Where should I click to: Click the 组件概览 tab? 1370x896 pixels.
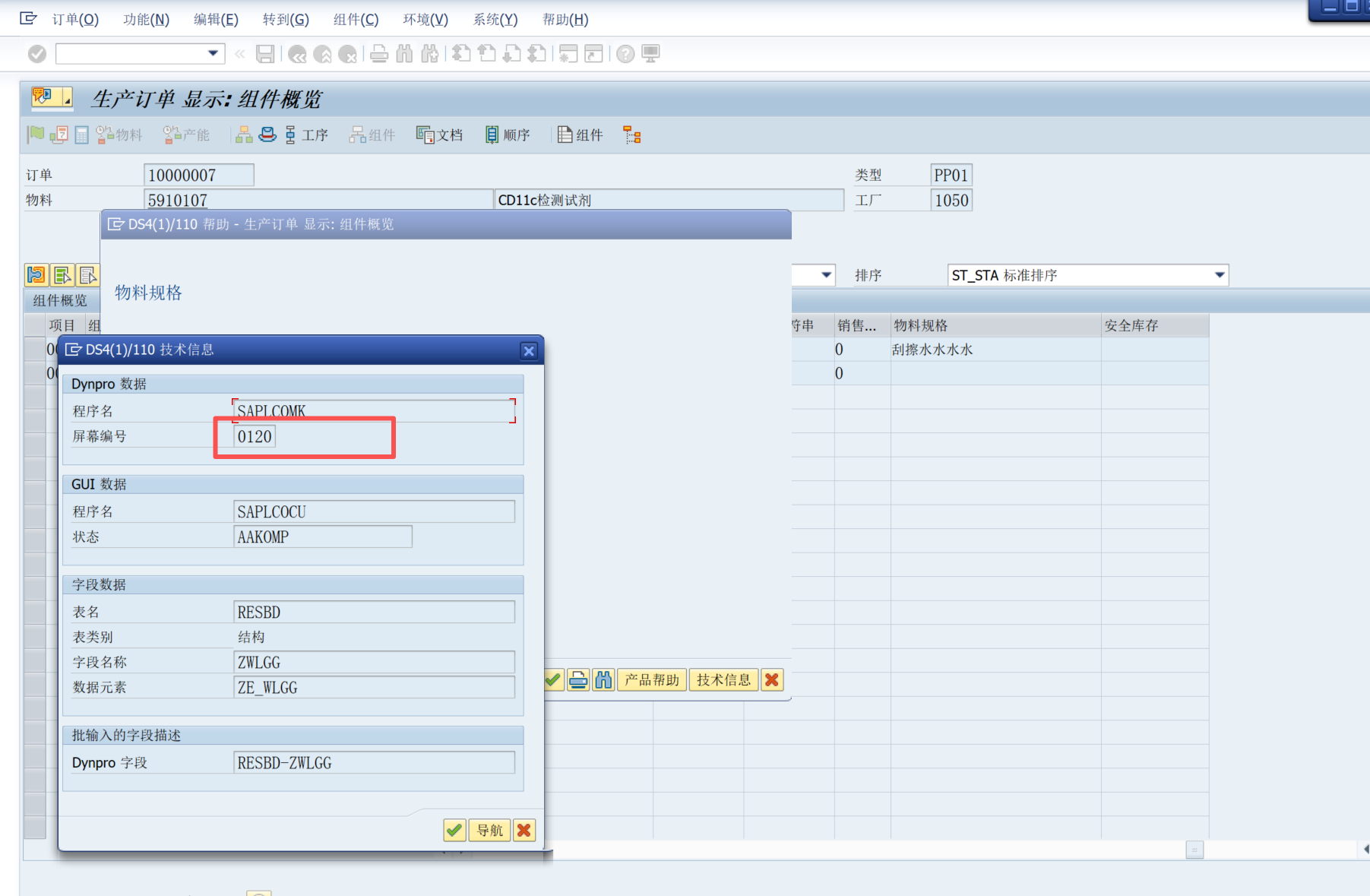tap(60, 300)
